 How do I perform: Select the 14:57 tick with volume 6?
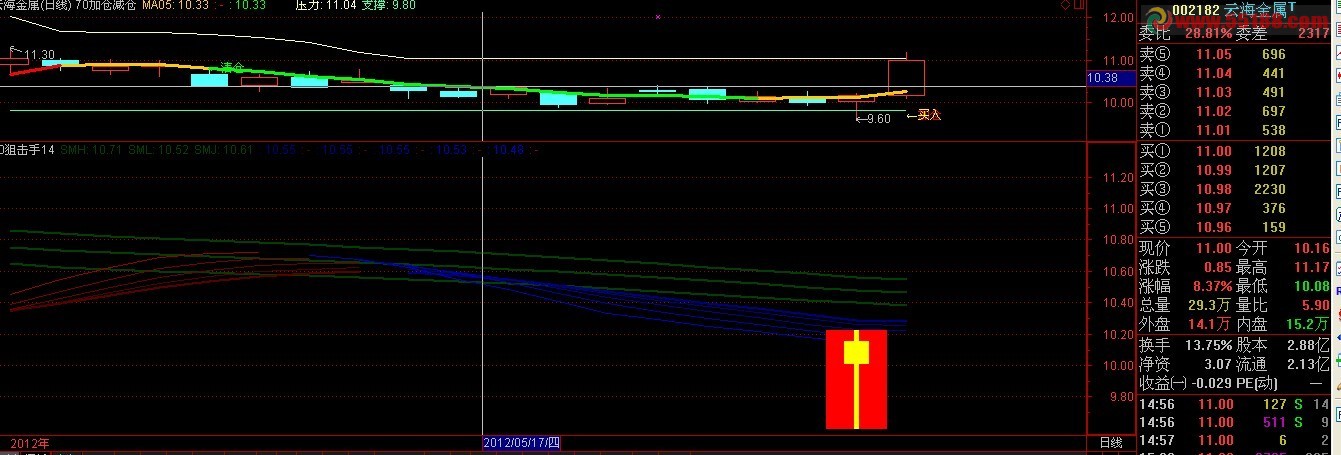(x=1235, y=440)
